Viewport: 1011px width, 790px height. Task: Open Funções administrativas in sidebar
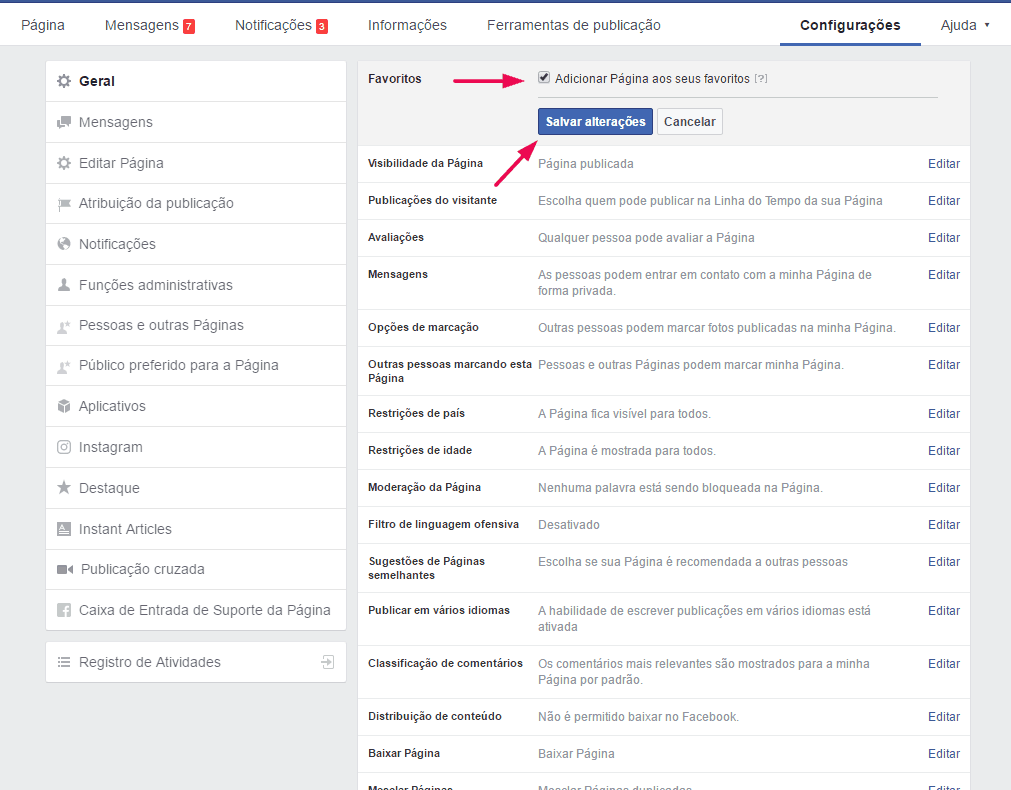196,285
